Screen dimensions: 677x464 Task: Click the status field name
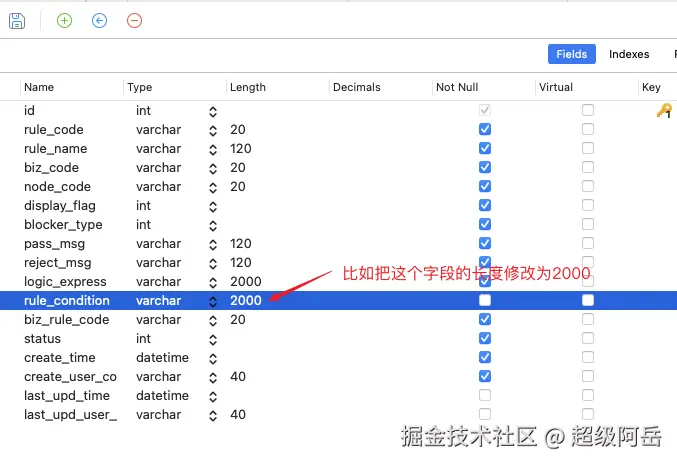[42, 338]
